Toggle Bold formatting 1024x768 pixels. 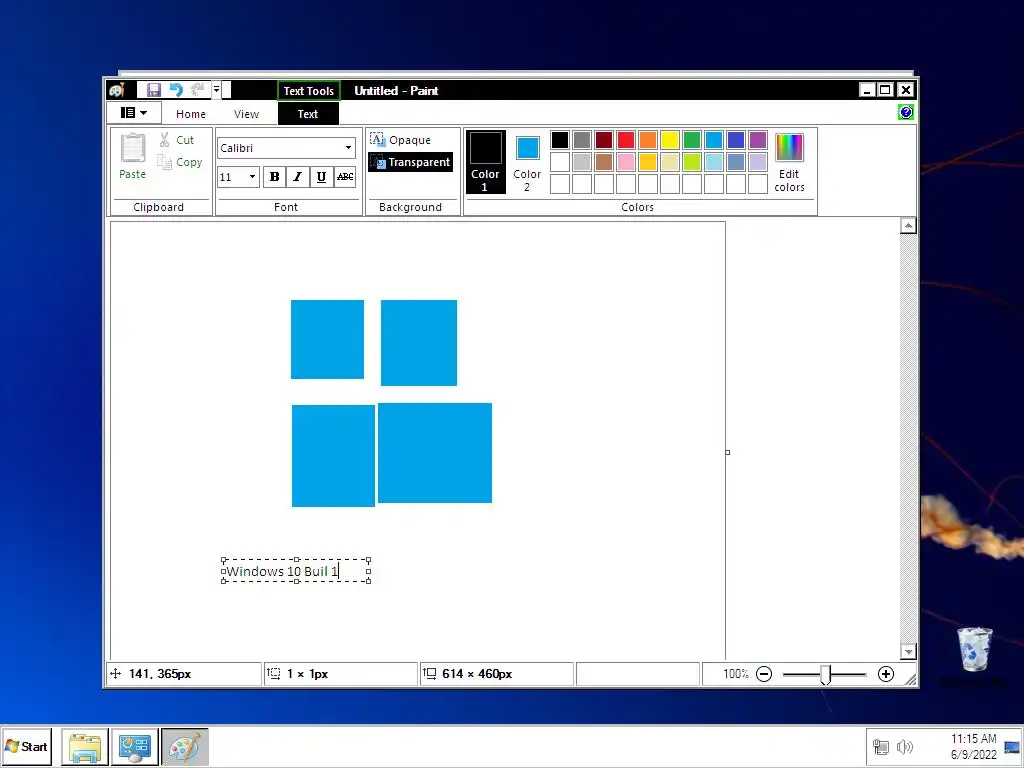click(274, 177)
